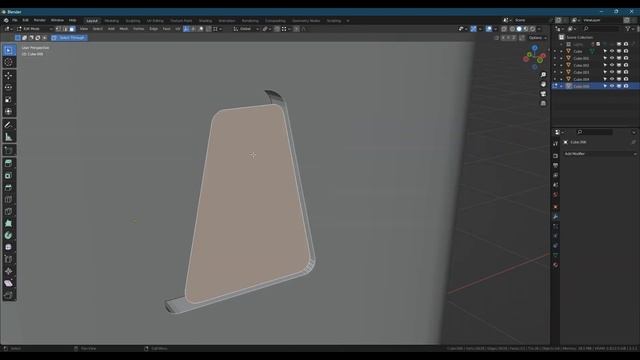This screenshot has height=360, width=640.
Task: Switch to Sculpting workspace tab
Action: click(x=133, y=20)
